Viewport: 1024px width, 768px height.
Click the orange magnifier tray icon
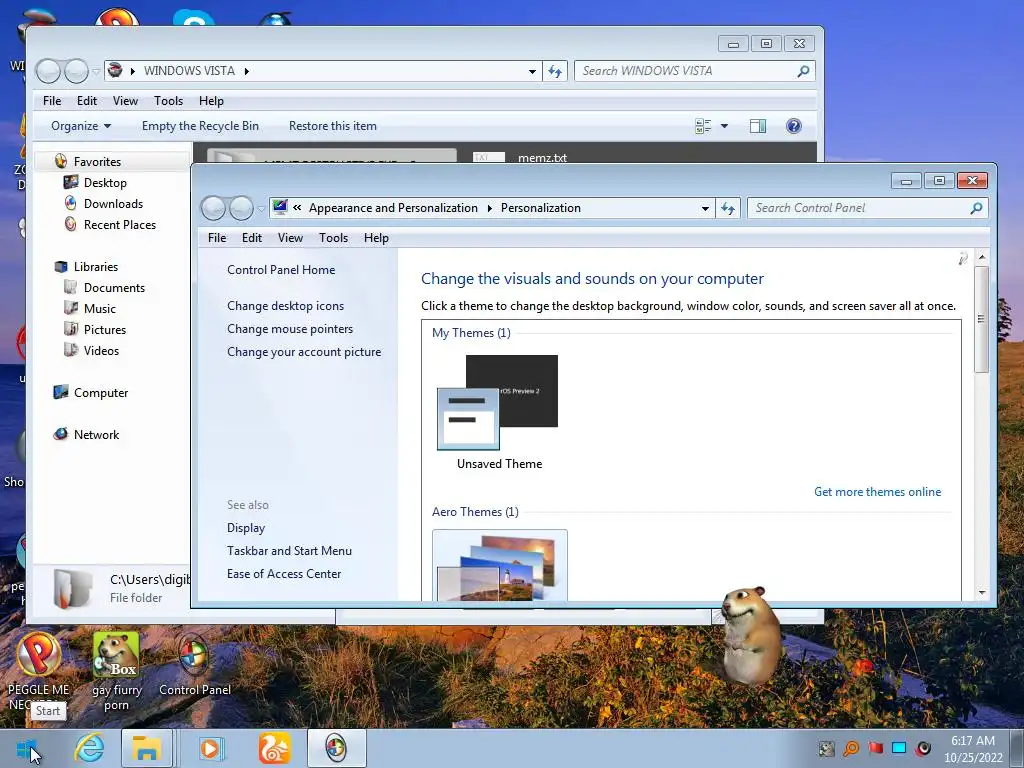[x=851, y=748]
